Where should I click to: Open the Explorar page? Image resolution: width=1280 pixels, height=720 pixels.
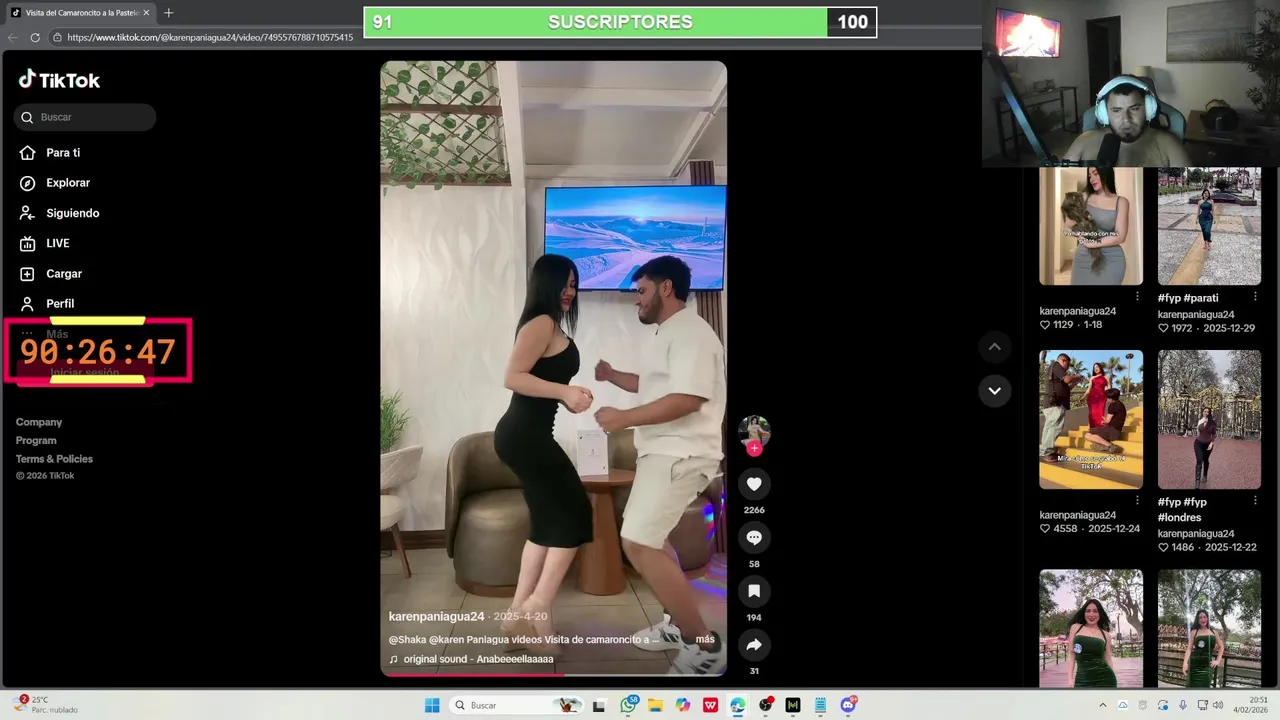point(55,183)
